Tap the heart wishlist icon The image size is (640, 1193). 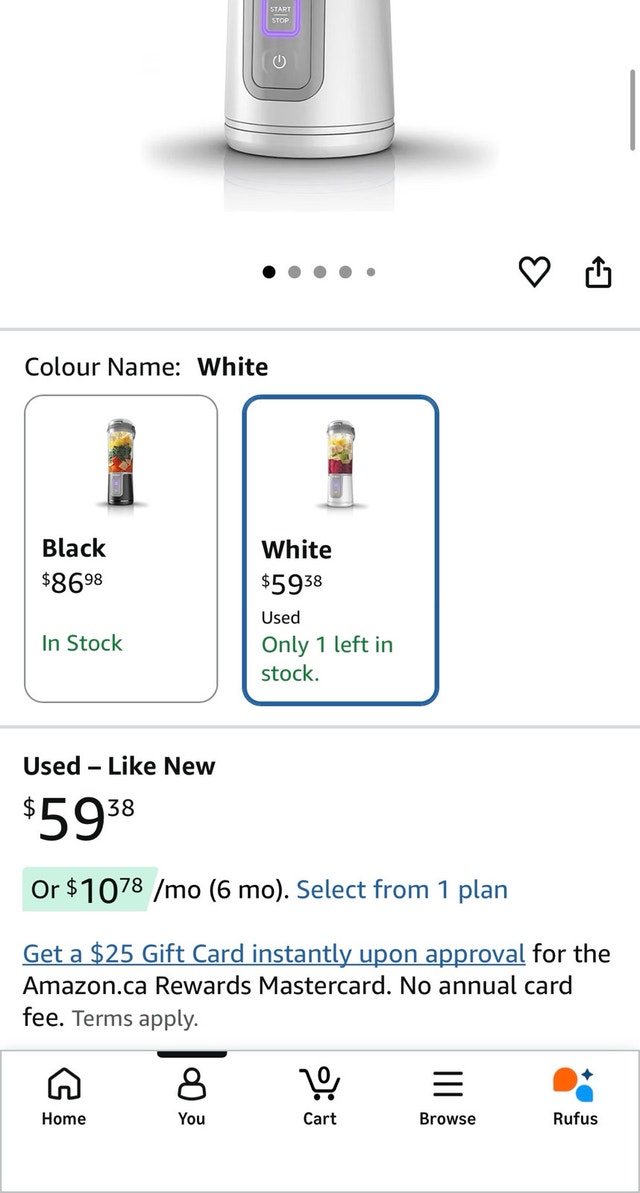coord(534,272)
